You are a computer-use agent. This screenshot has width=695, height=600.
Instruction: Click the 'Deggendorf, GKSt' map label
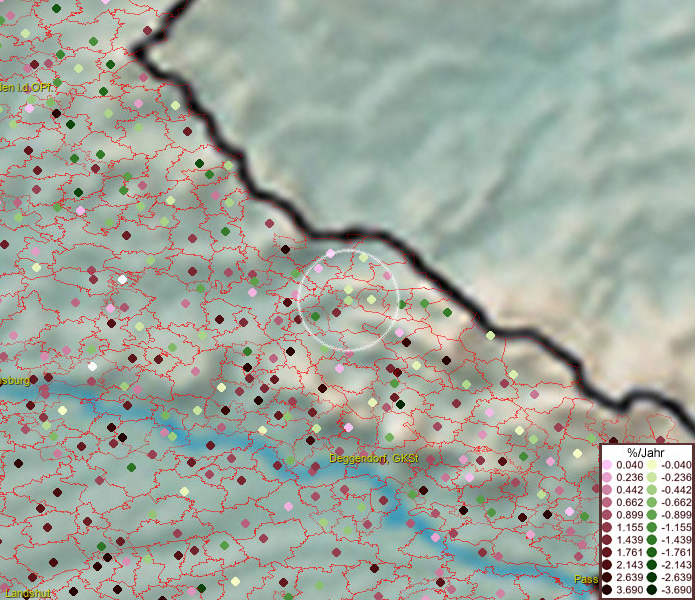tap(374, 458)
